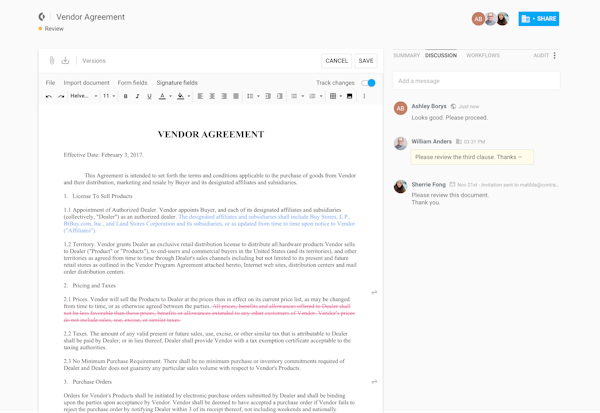Open the Helvetica font family dropdown
Viewport: 600px width, 413px height.
(x=83, y=97)
